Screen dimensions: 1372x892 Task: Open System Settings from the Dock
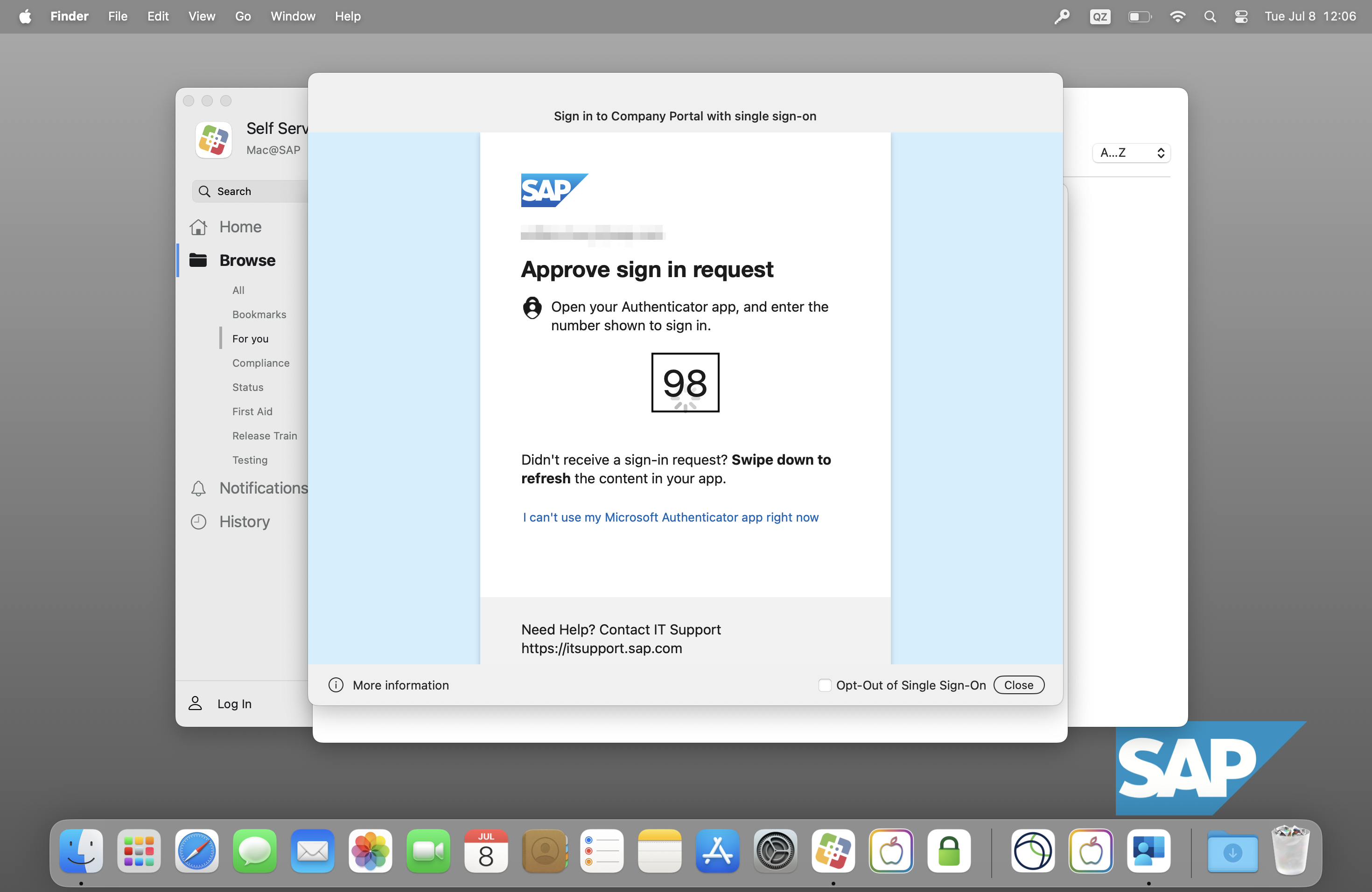coord(775,851)
